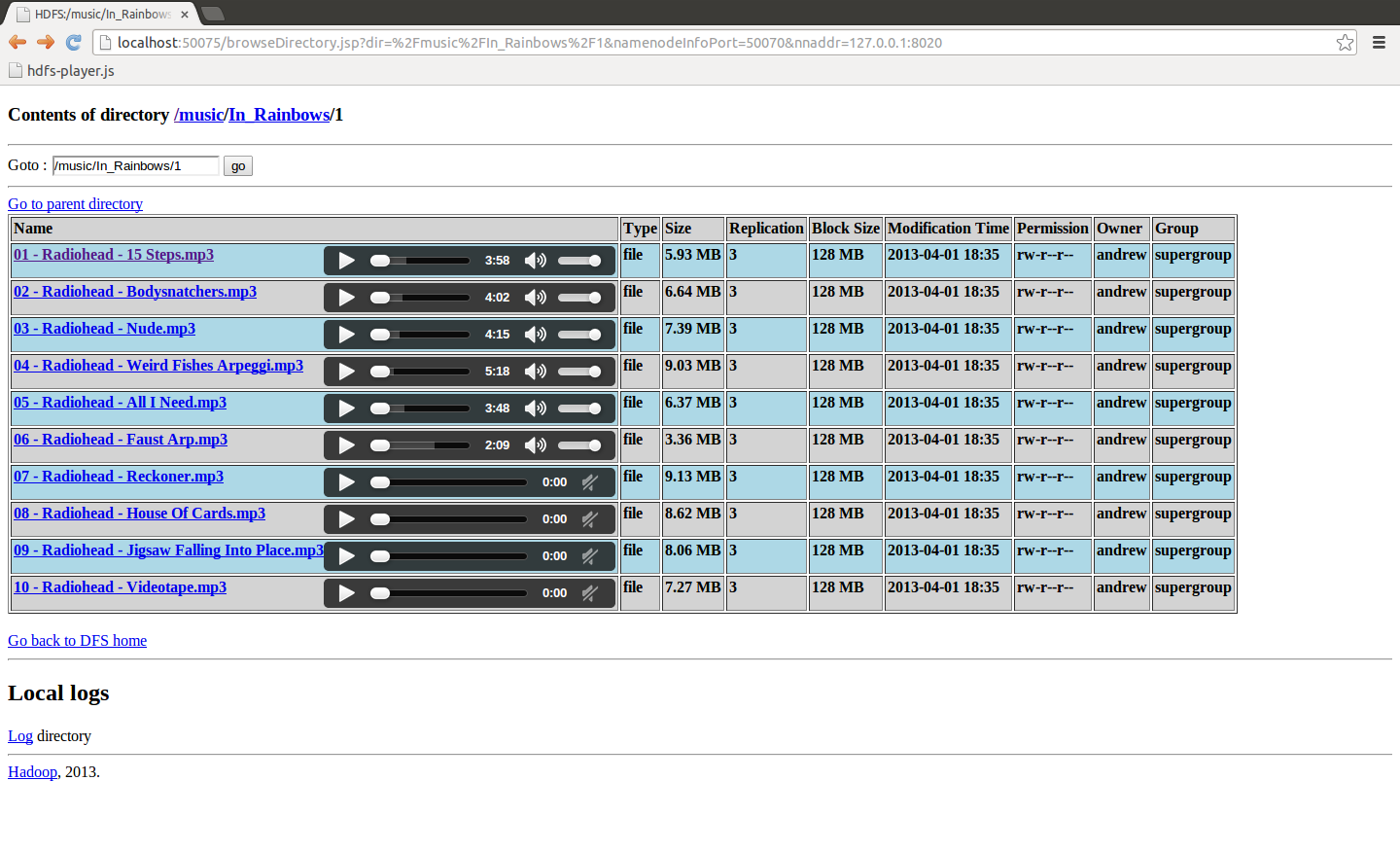
Task: Click the browser back arrow
Action: click(x=17, y=42)
